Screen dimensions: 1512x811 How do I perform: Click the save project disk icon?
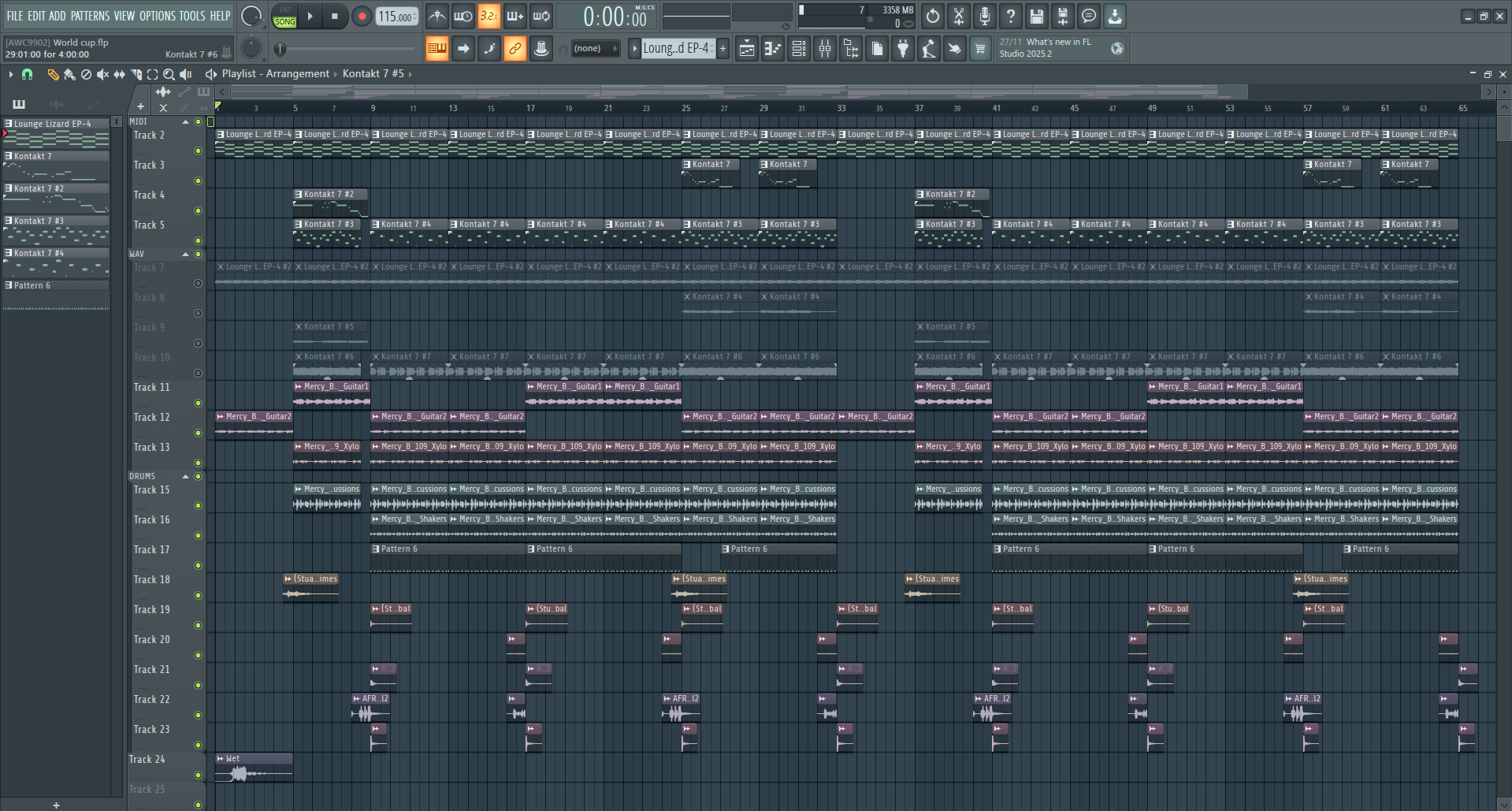click(1037, 16)
